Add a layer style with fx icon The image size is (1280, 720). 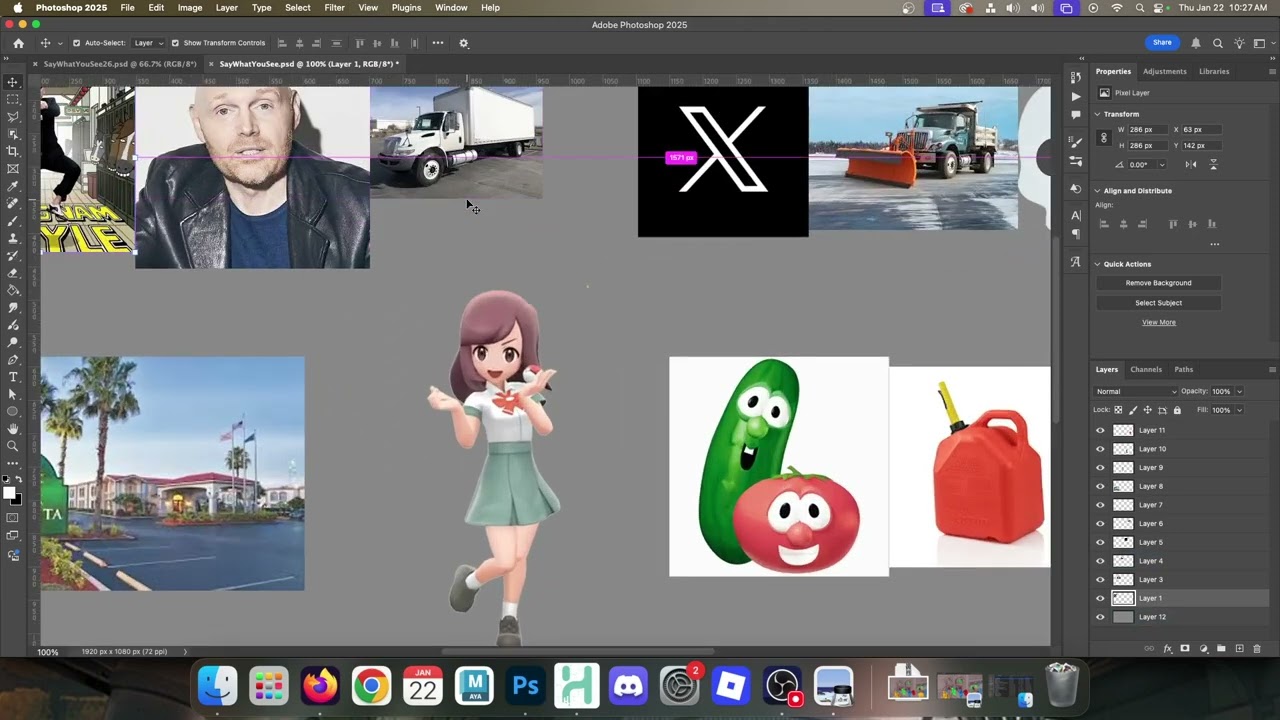tap(1167, 649)
